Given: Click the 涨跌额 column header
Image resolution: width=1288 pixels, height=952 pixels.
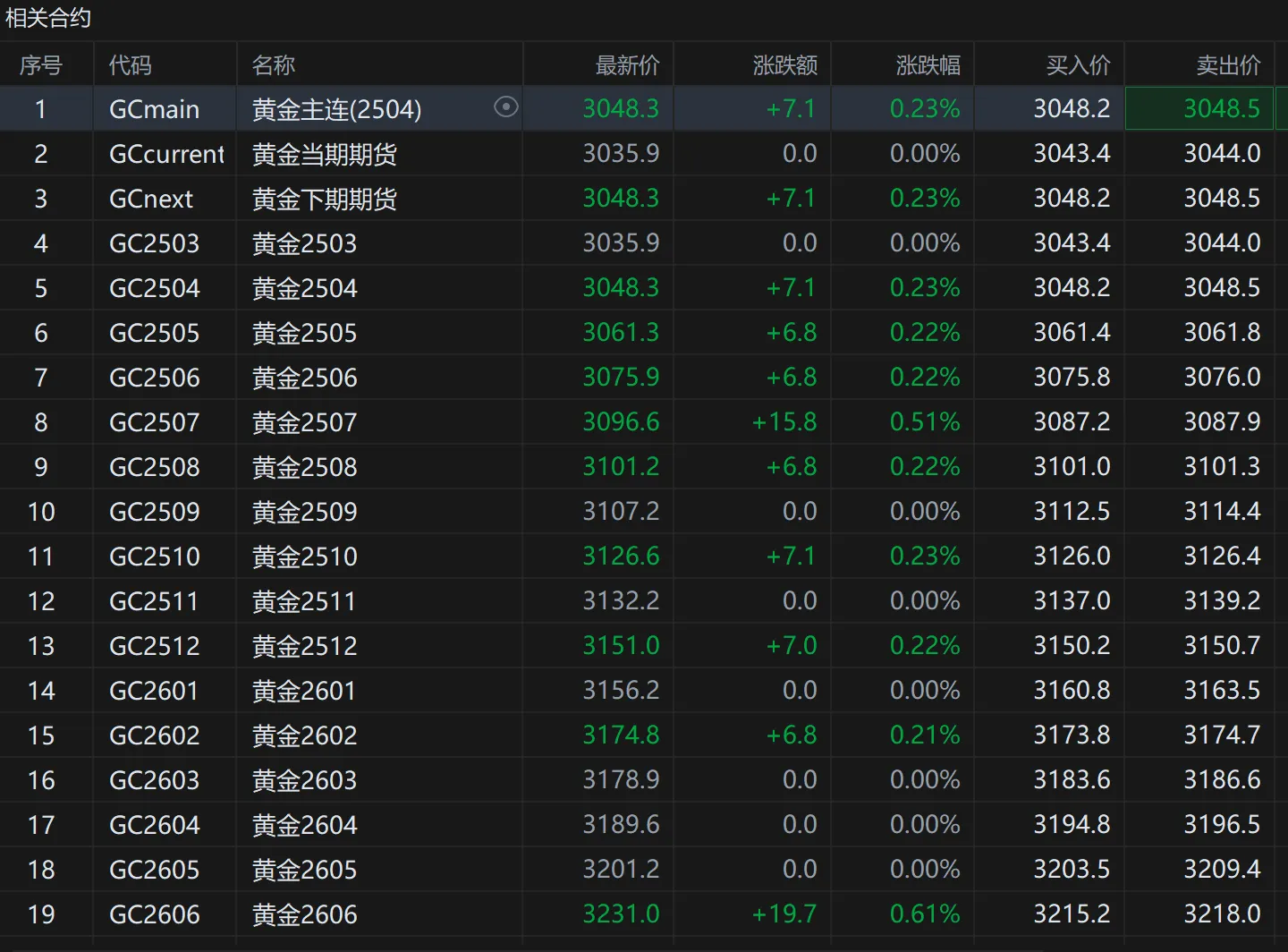Looking at the screenshot, I should [784, 65].
